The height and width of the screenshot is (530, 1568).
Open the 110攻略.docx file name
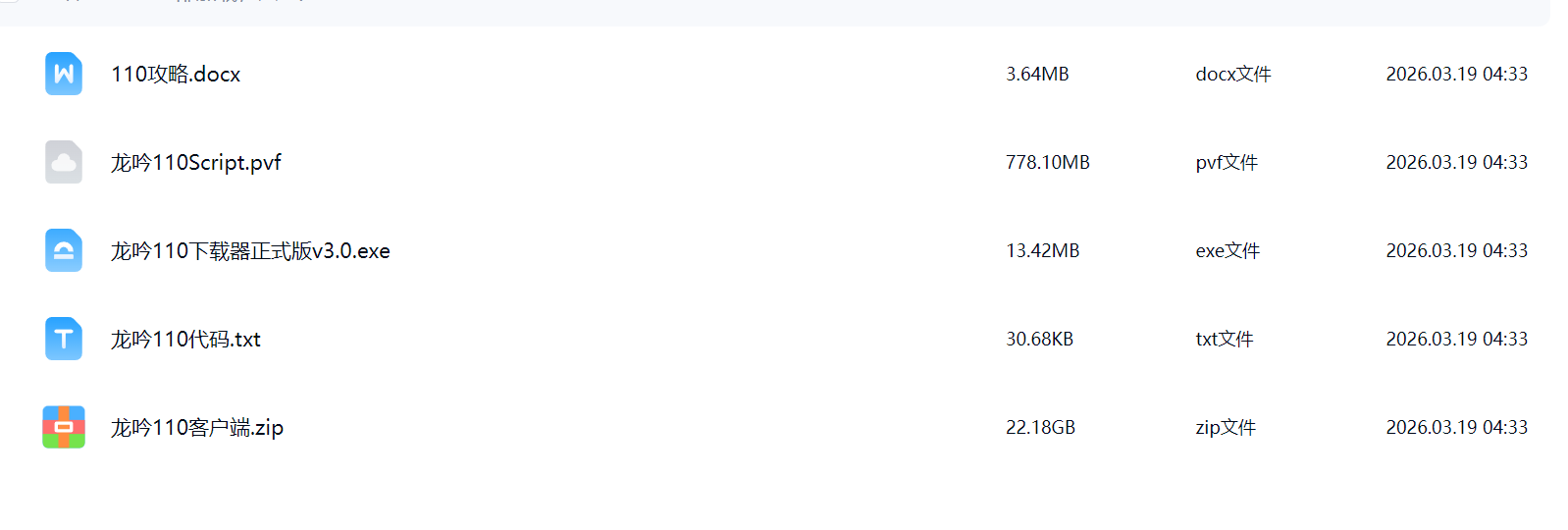pyautogui.click(x=176, y=75)
